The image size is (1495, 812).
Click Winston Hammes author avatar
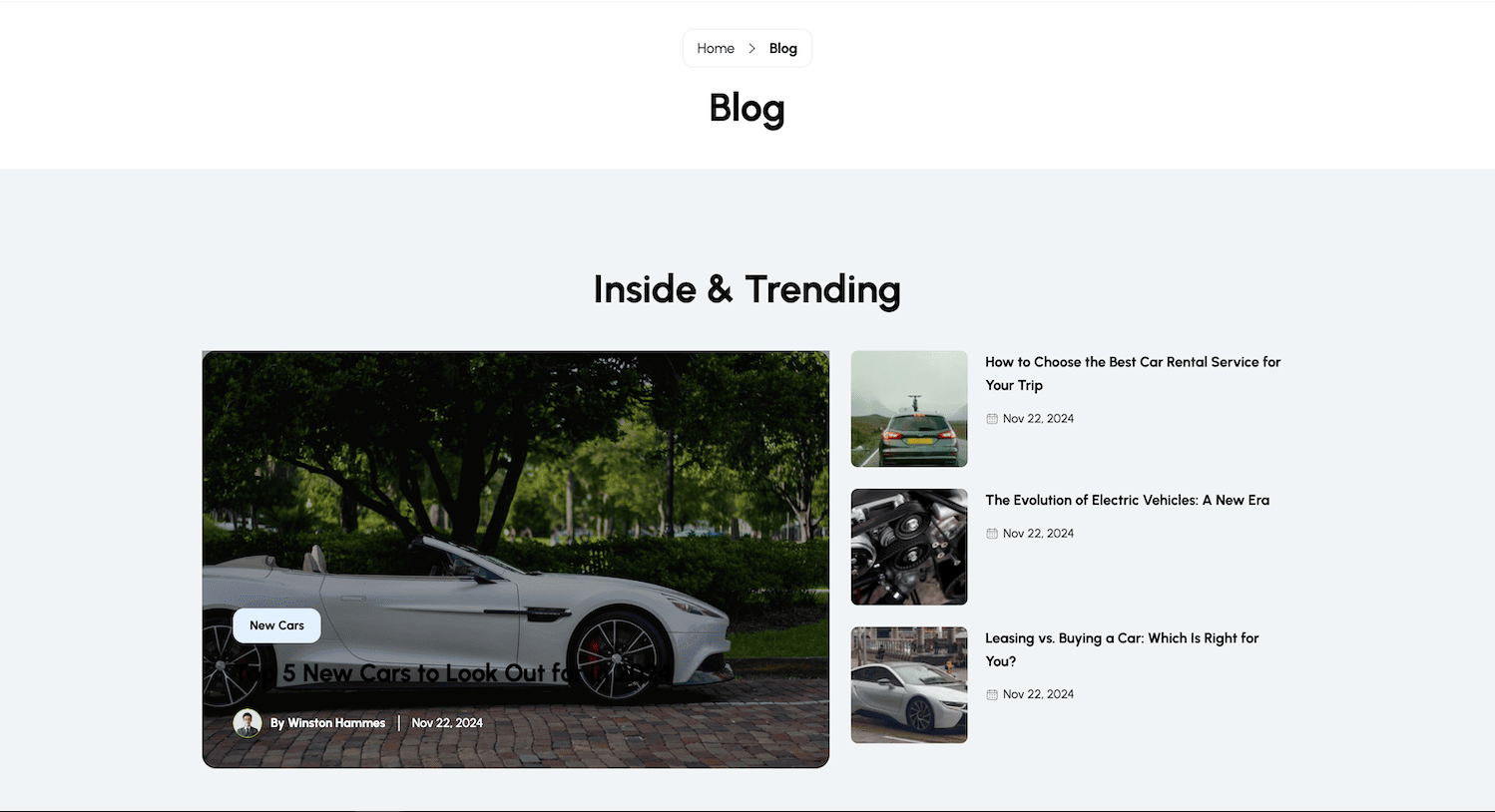248,723
